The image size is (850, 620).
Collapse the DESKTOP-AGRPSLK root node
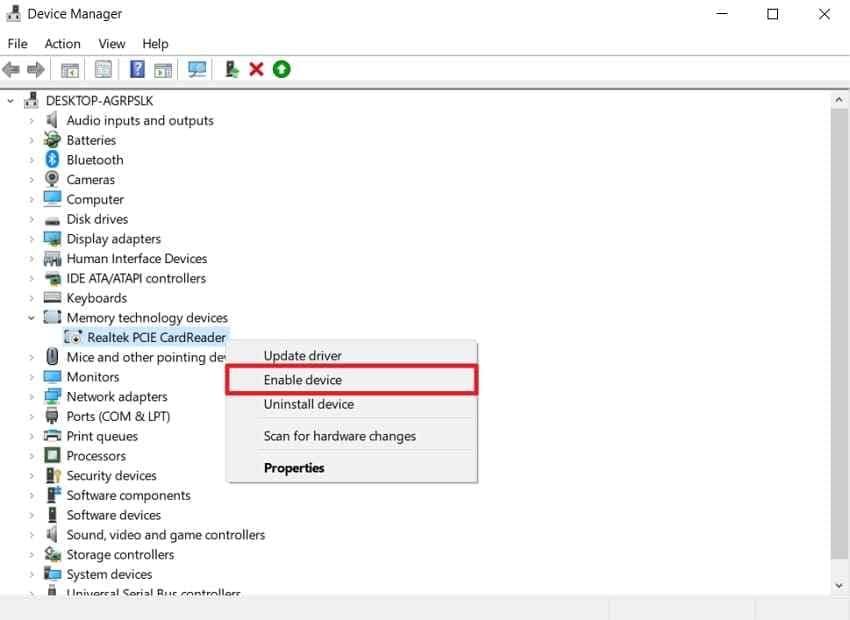coord(10,101)
